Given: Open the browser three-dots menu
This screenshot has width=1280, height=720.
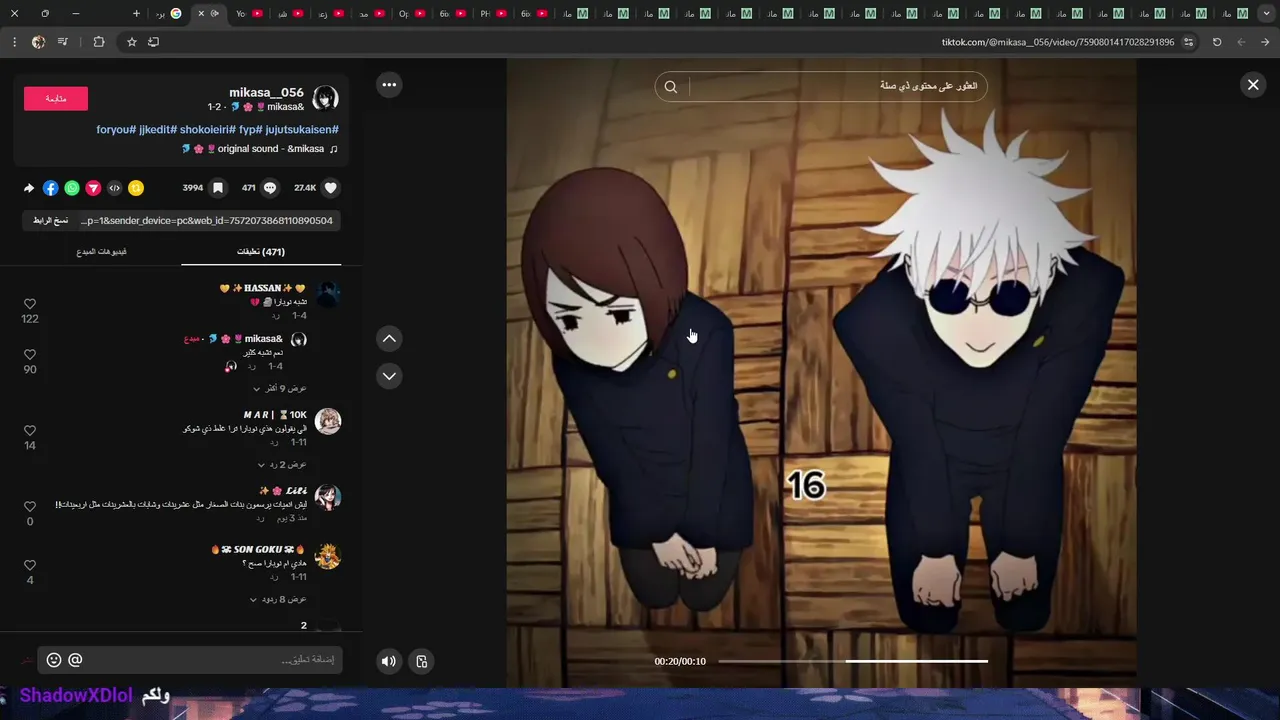Looking at the screenshot, I should [14, 42].
